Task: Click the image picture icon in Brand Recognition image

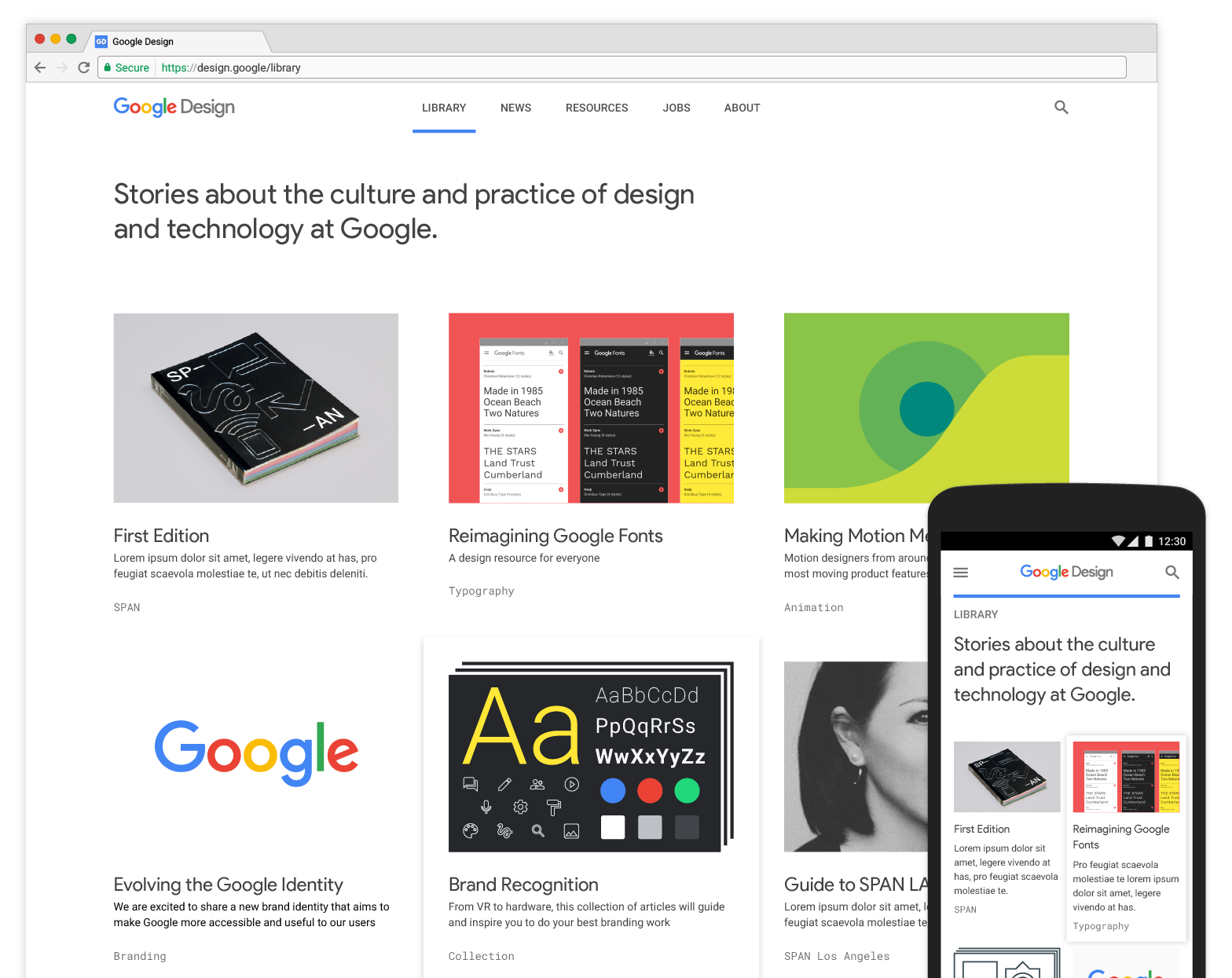Action: [571, 831]
